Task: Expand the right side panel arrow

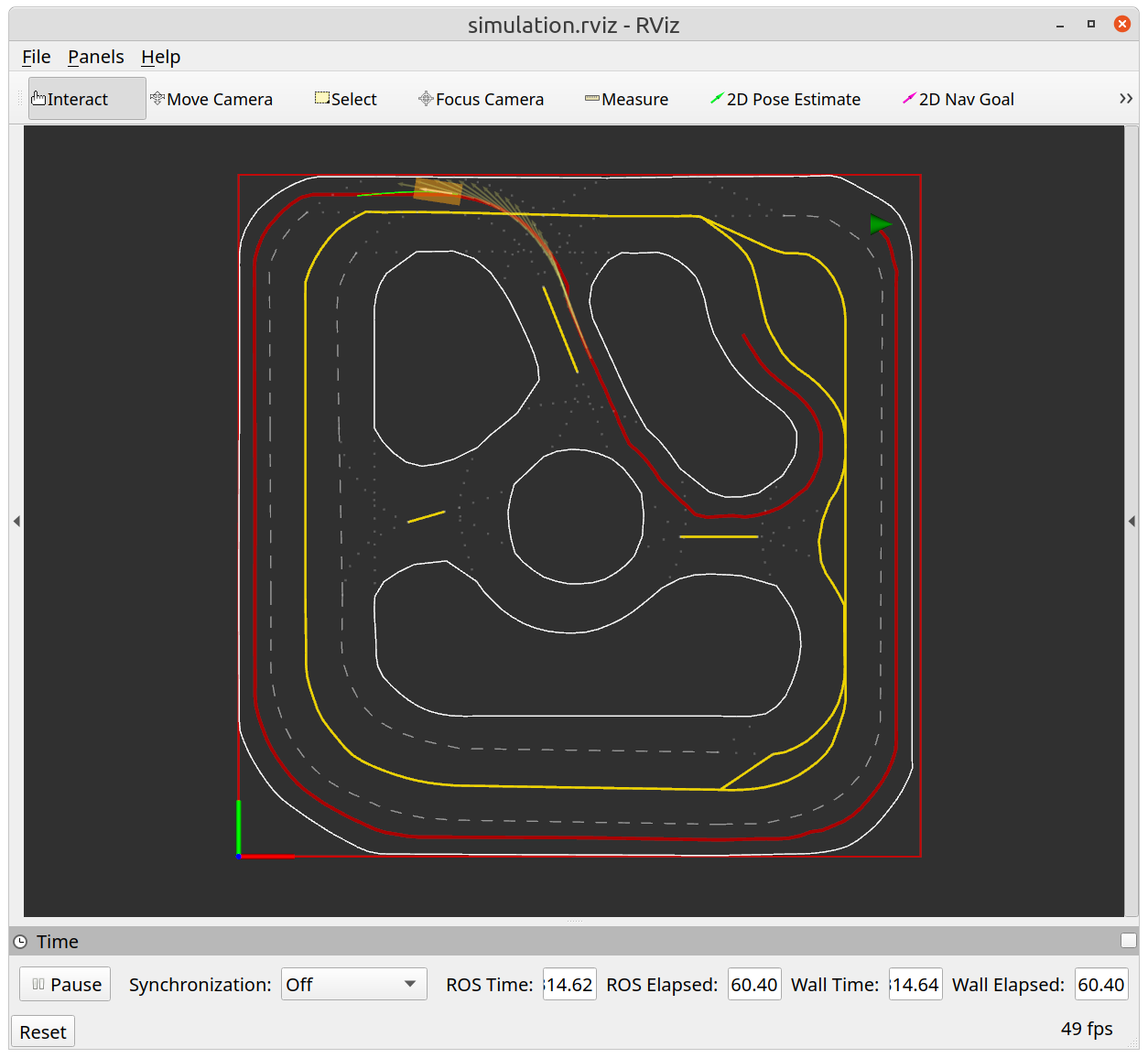Action: [x=1132, y=521]
